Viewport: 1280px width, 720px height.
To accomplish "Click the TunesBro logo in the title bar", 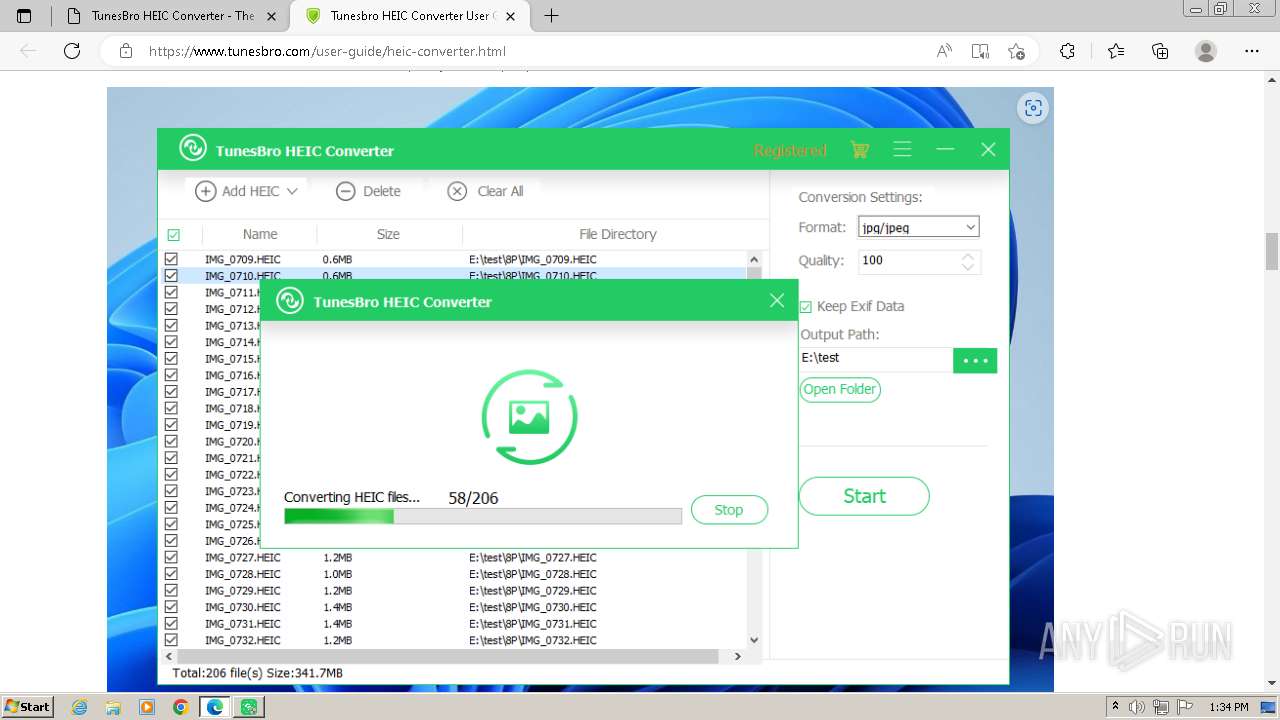I will 193,149.
